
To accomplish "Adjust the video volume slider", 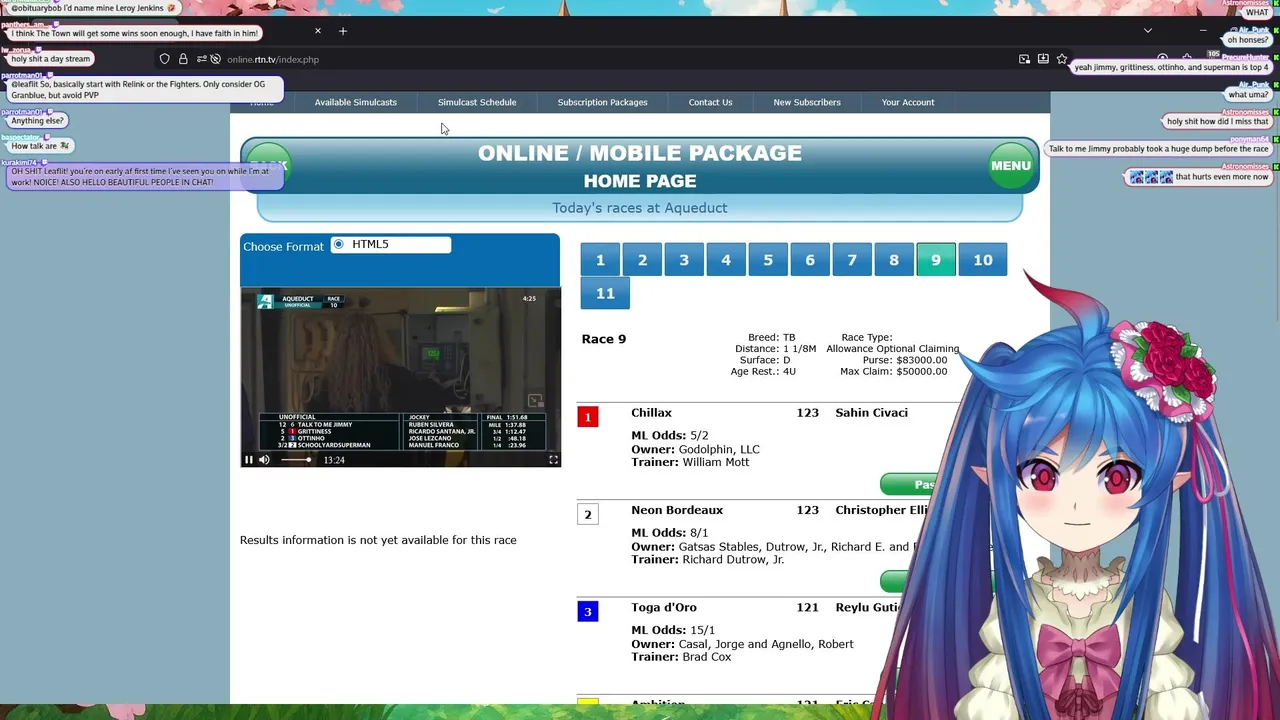I will 295,460.
